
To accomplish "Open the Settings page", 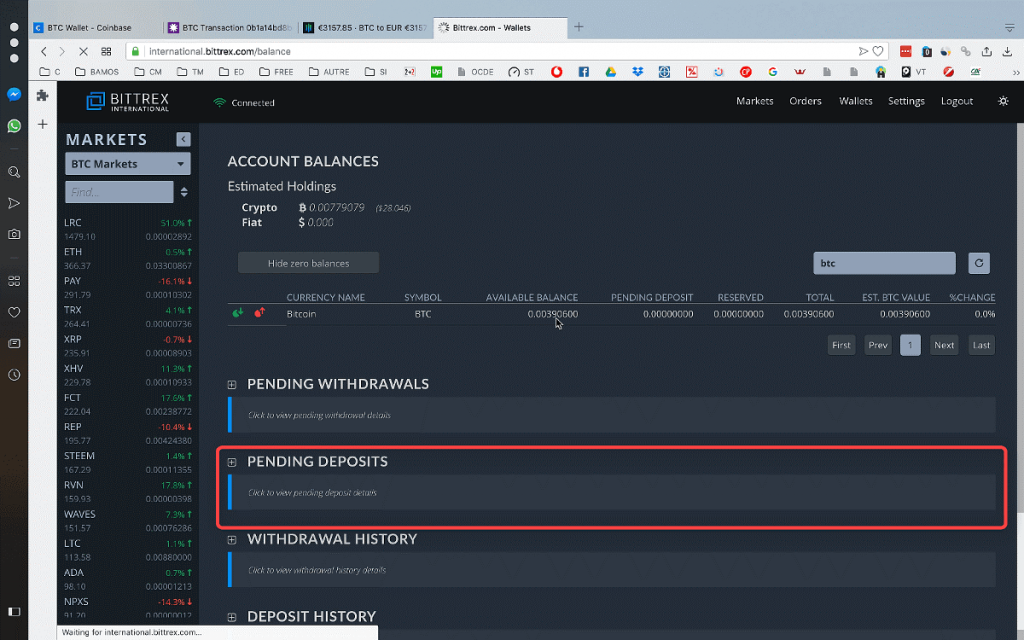I will [906, 101].
